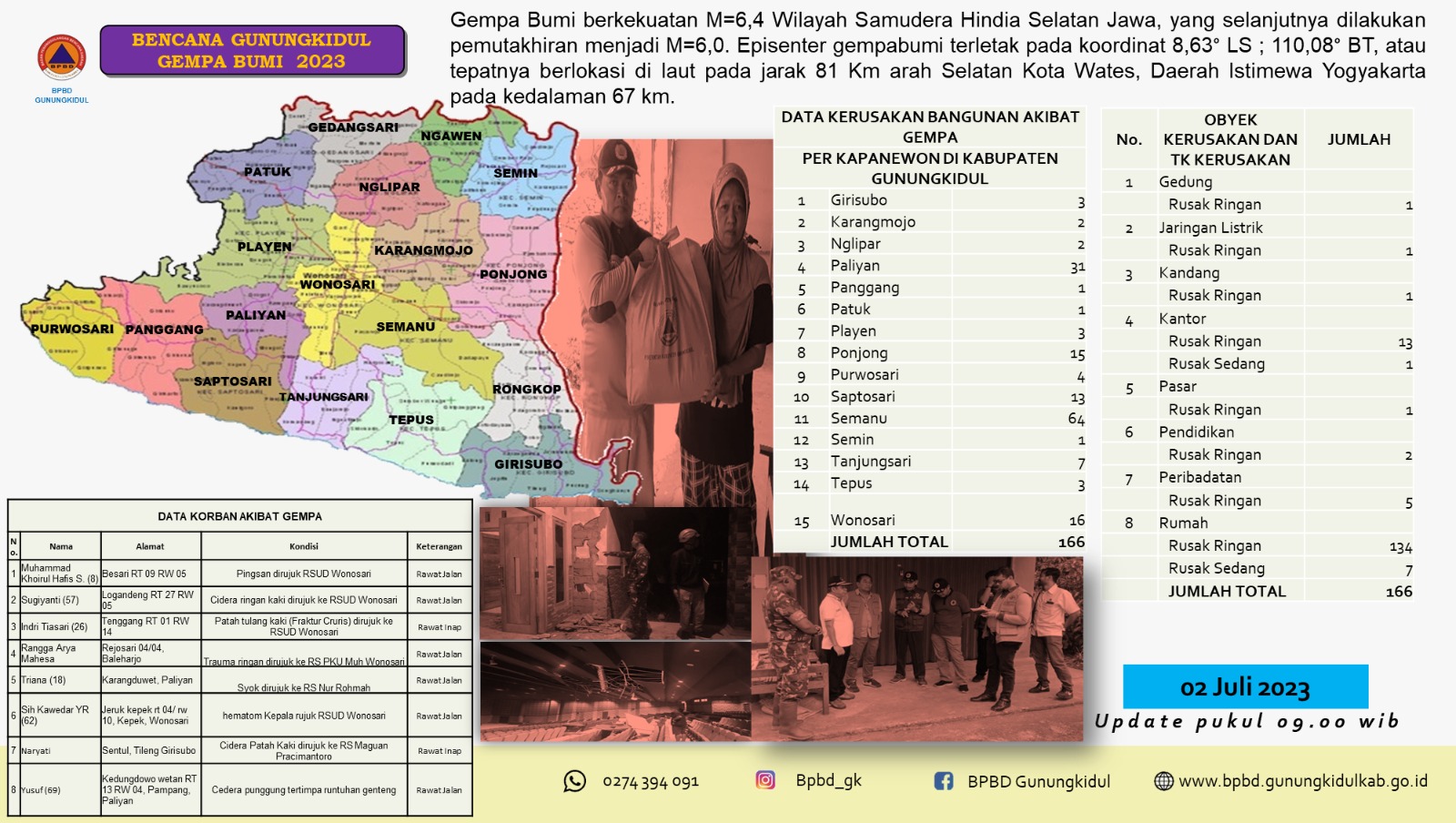Click the Update pukul 09.00 wib text
The image size is (1456, 823).
(1247, 721)
